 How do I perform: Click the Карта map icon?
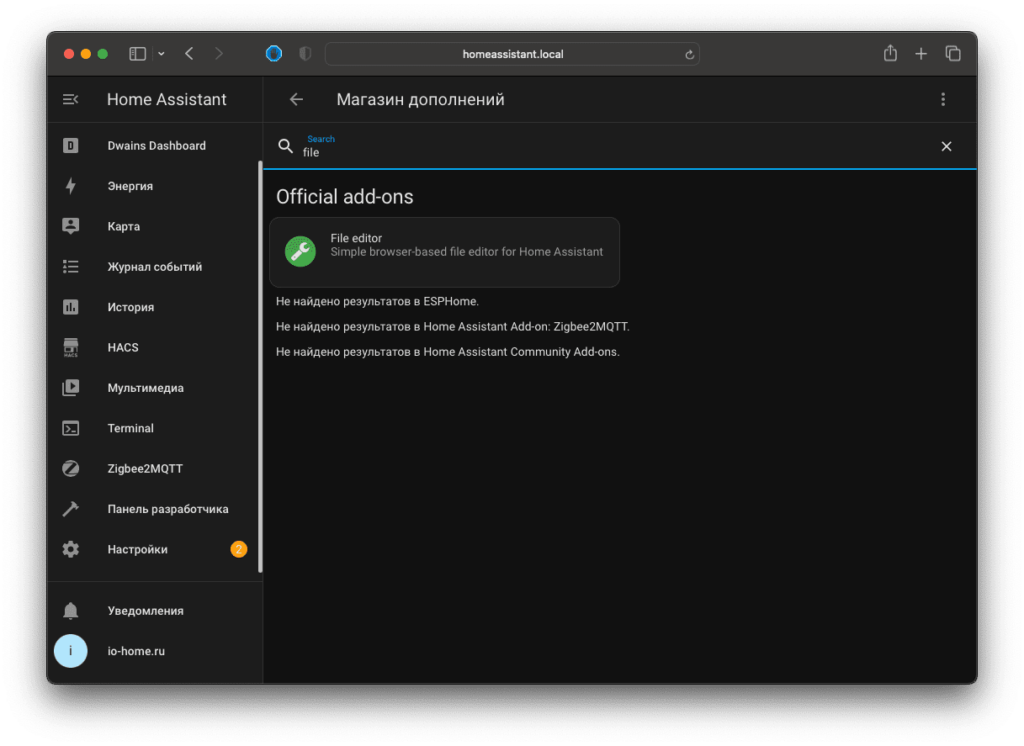click(71, 226)
